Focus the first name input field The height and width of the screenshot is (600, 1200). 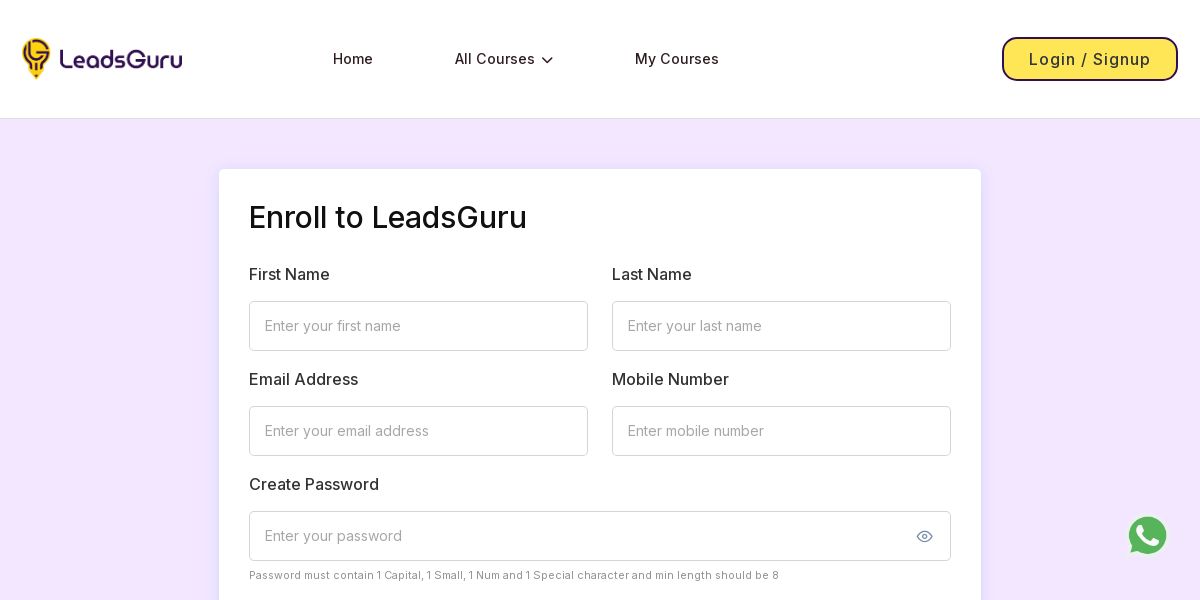pyautogui.click(x=418, y=326)
